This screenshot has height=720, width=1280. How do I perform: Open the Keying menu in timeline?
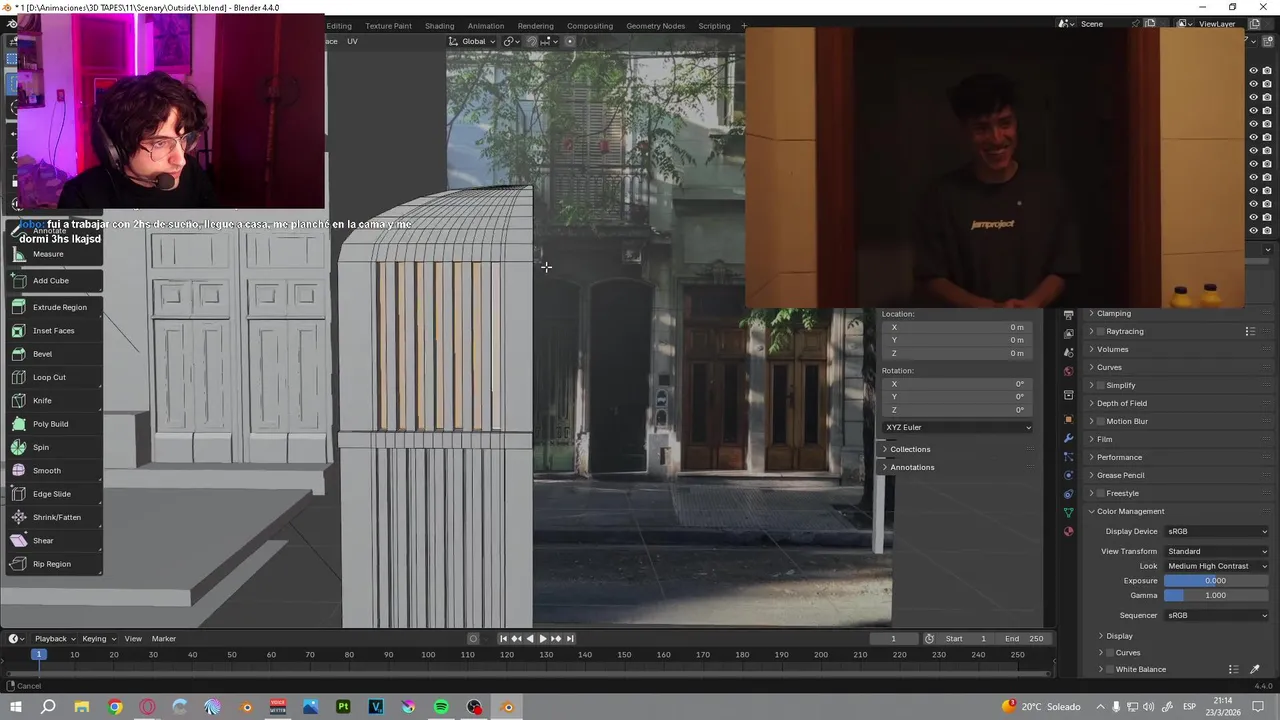[98, 639]
